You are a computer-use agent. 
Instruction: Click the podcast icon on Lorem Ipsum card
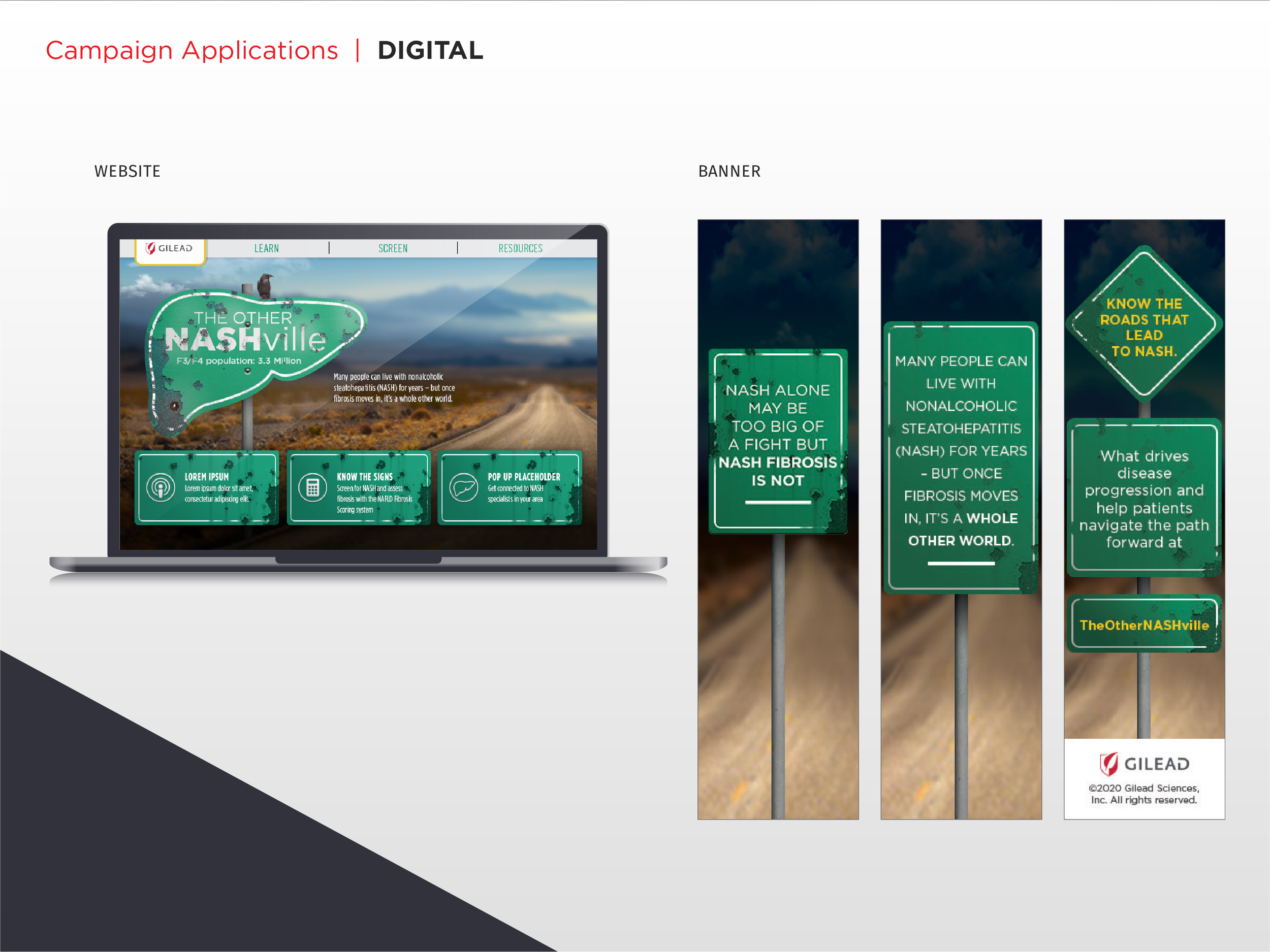161,488
